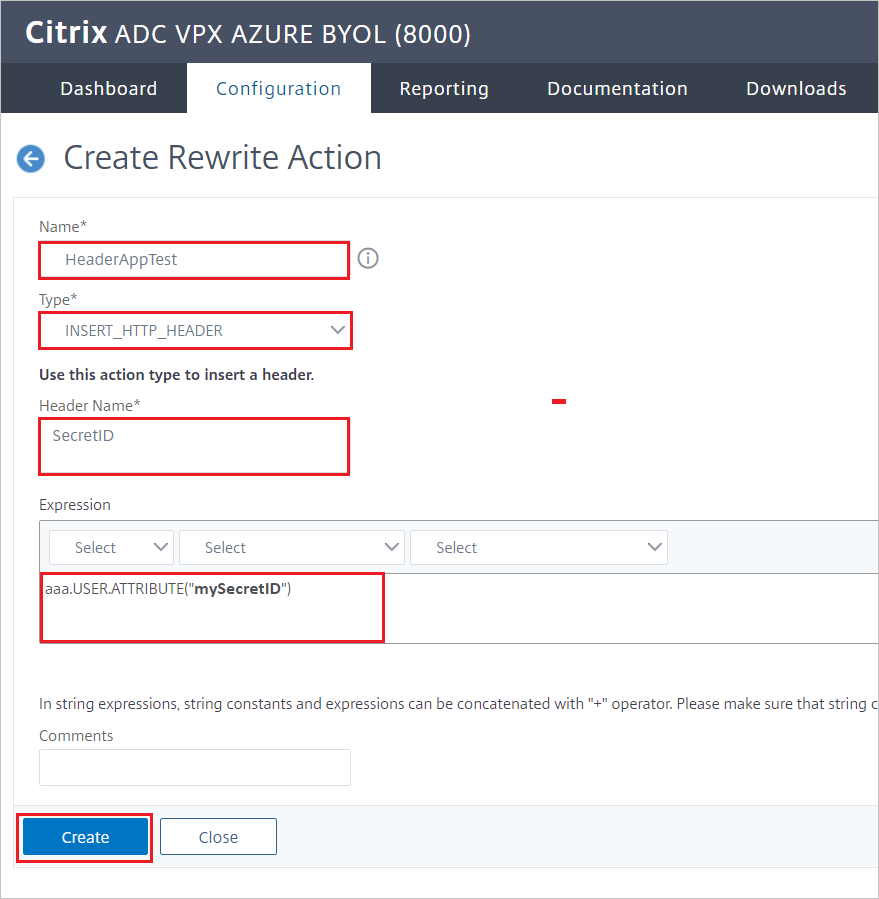Click the Create Rewrite Action page title
This screenshot has width=879, height=899.
(x=222, y=158)
